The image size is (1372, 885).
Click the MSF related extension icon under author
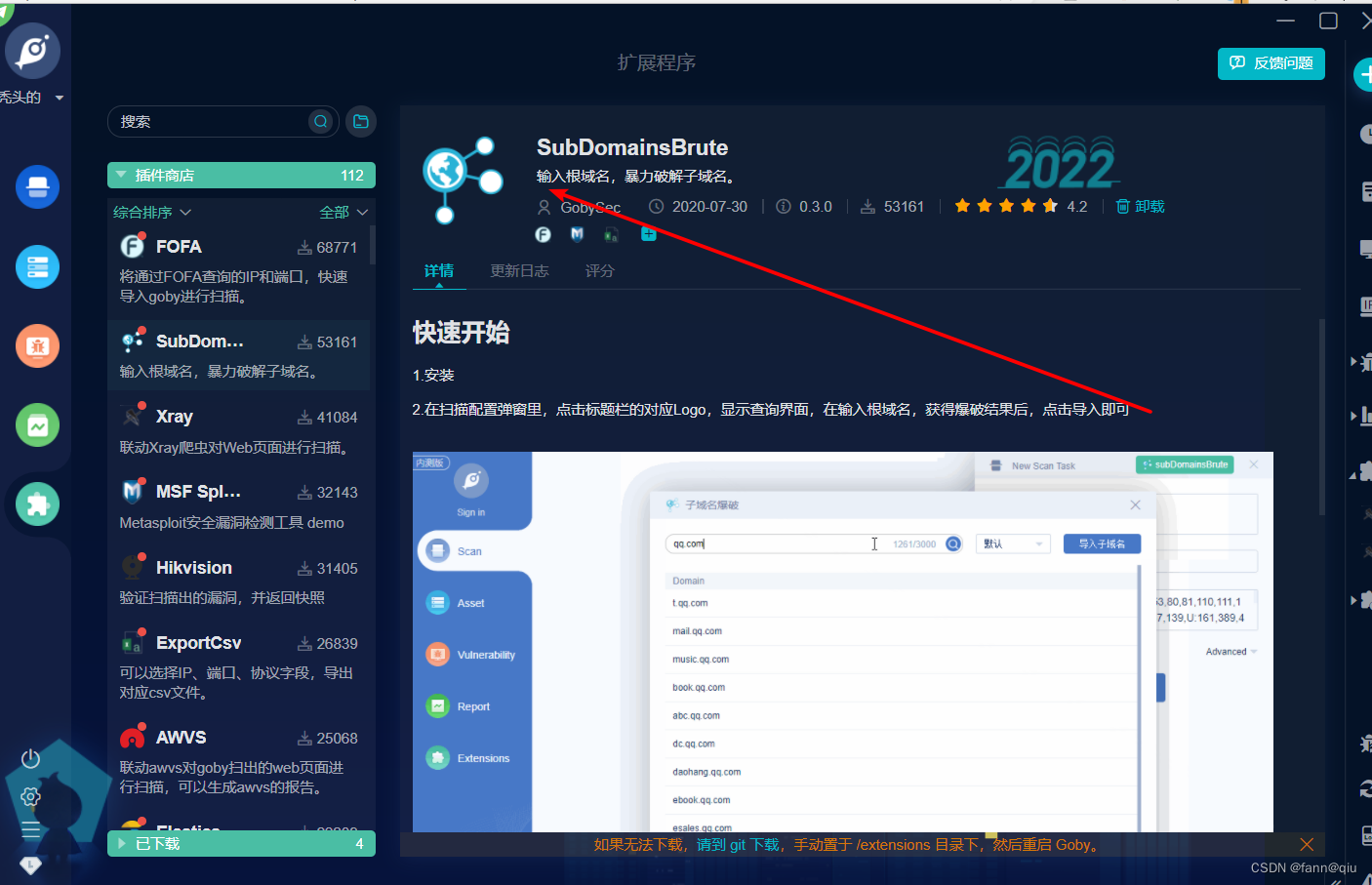(x=577, y=234)
